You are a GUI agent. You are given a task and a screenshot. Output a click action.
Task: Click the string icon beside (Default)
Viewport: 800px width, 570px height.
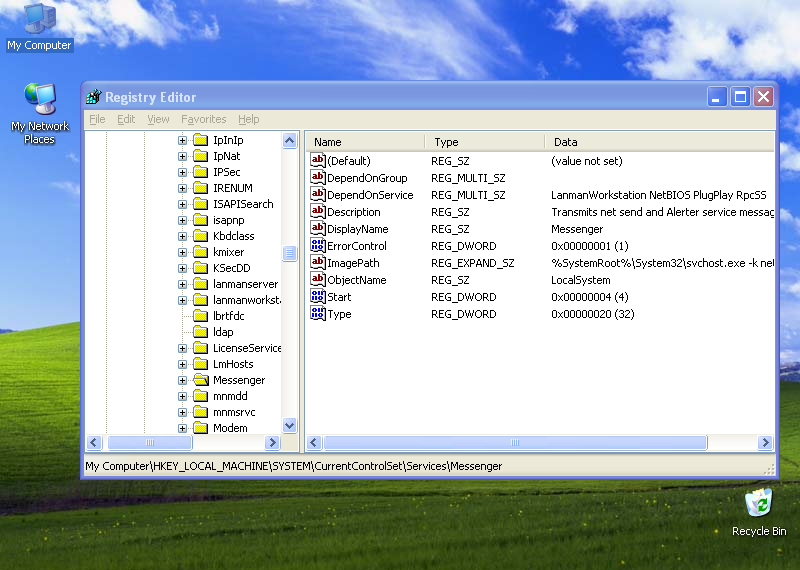tap(317, 160)
